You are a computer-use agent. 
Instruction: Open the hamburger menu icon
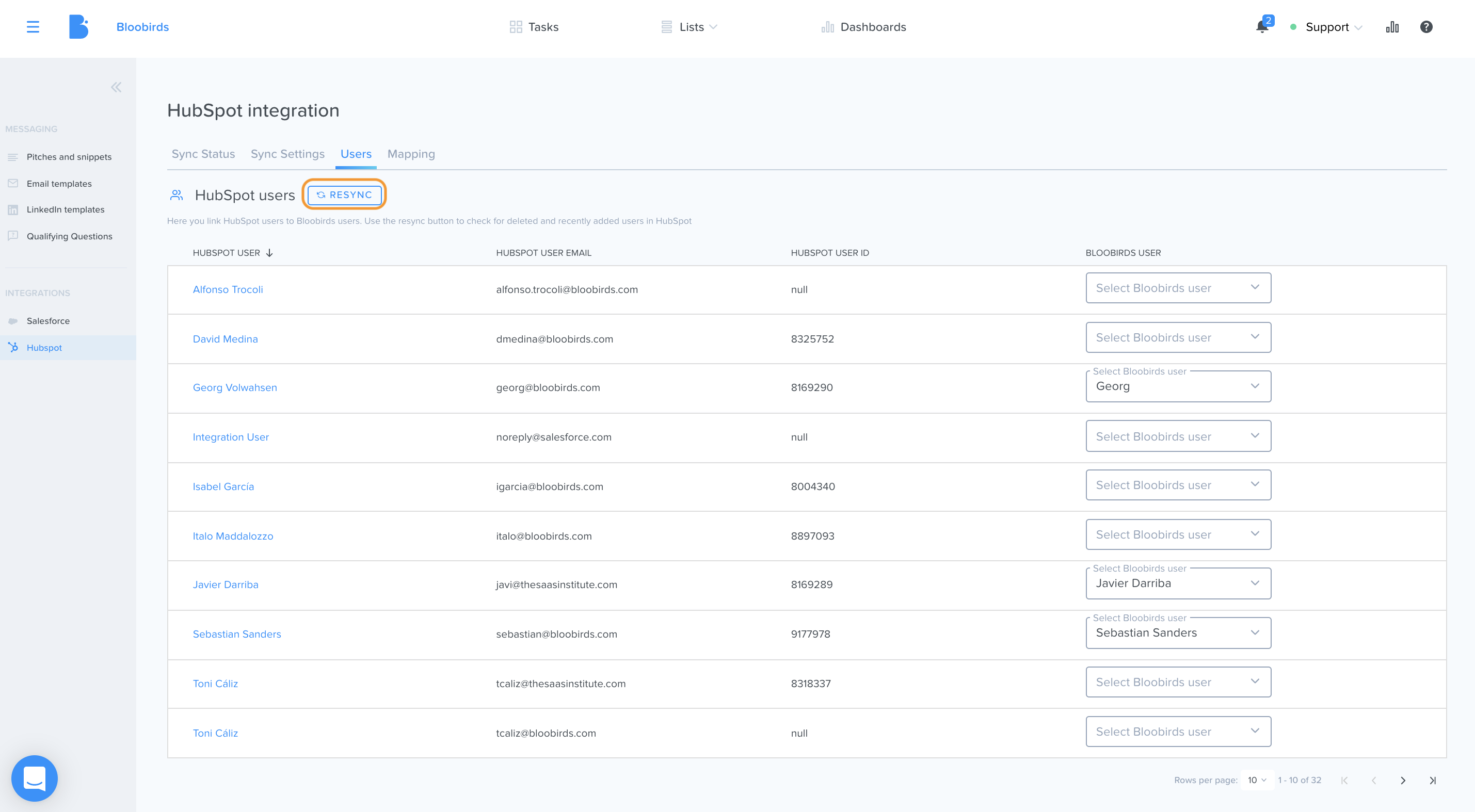(x=33, y=27)
